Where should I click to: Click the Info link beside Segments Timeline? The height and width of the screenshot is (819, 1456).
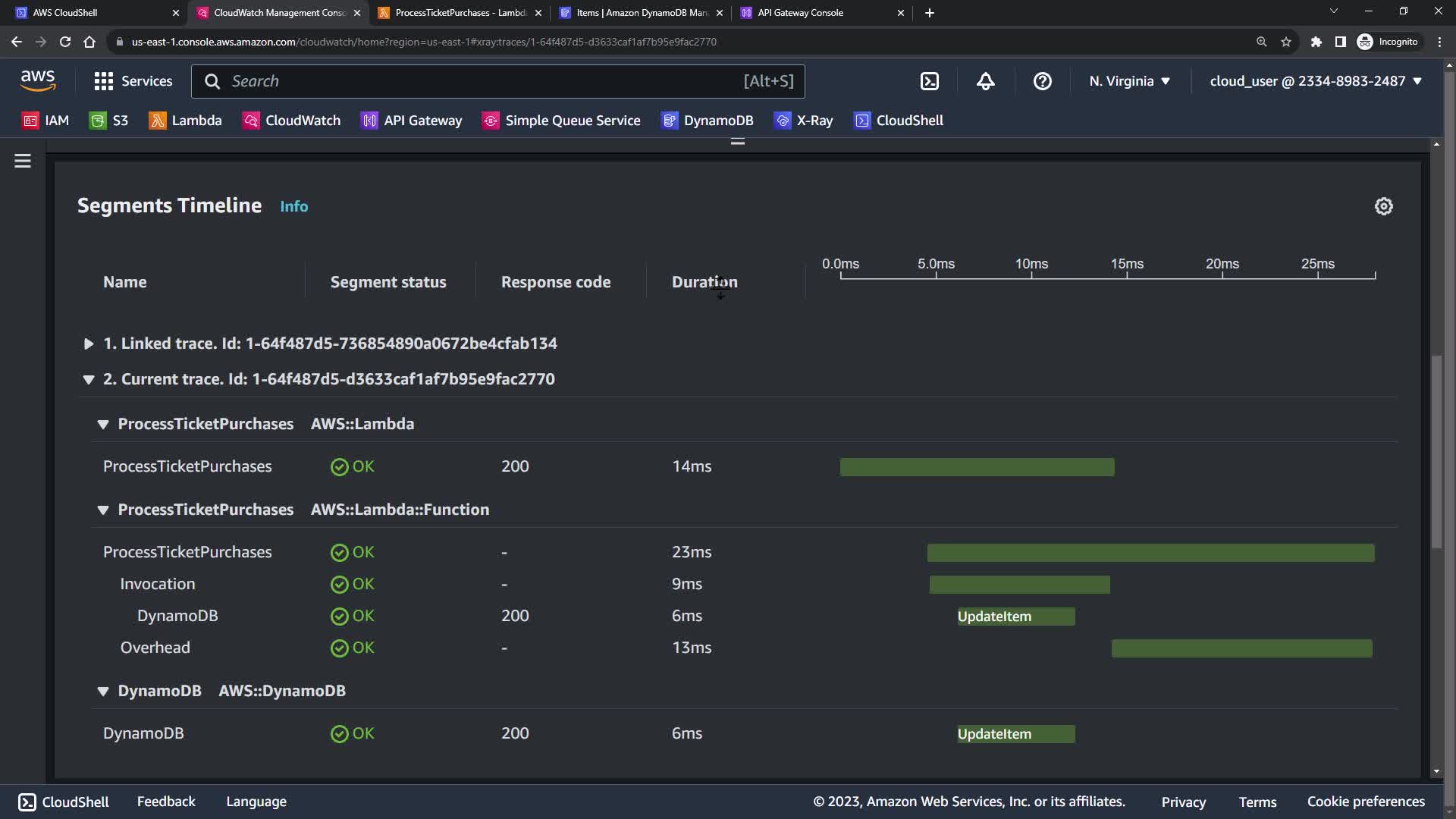[x=293, y=206]
